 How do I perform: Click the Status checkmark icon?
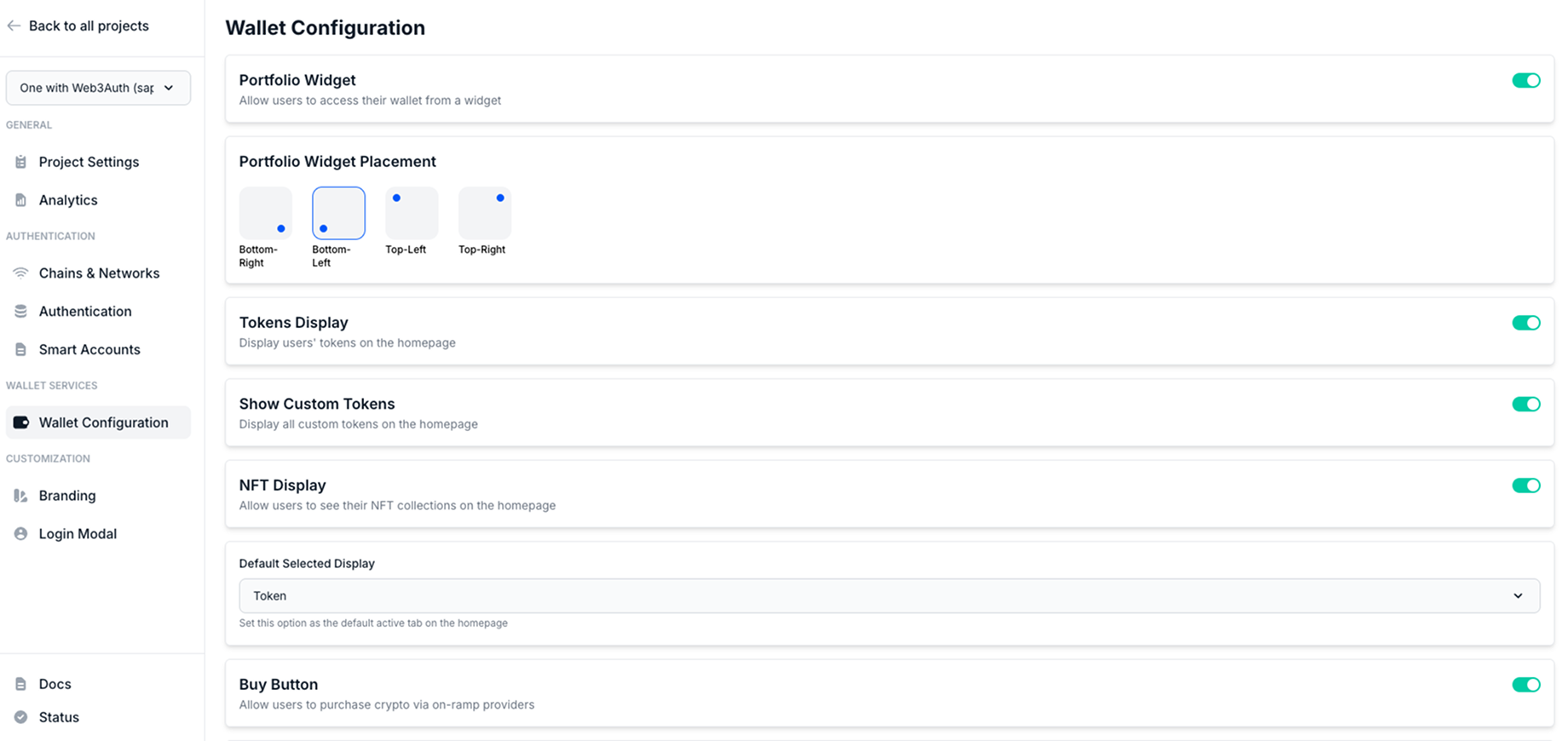pyautogui.click(x=21, y=717)
